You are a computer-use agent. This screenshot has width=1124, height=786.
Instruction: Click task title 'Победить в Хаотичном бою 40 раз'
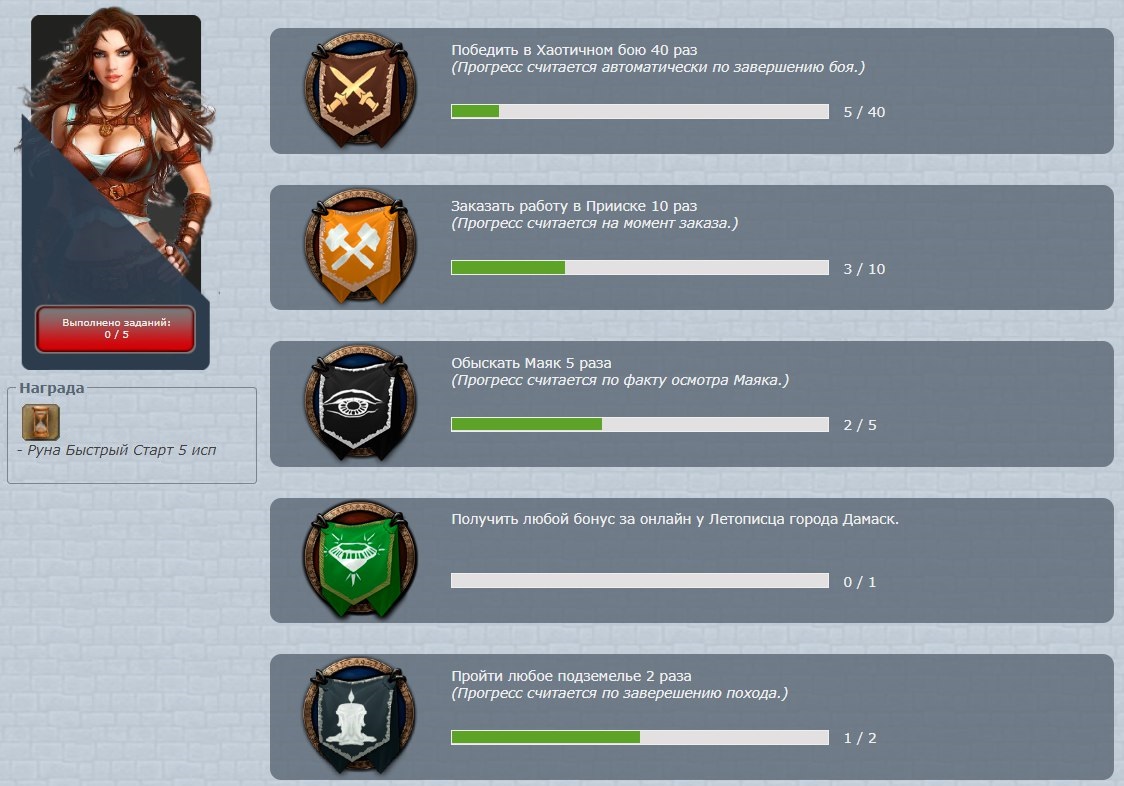(574, 49)
